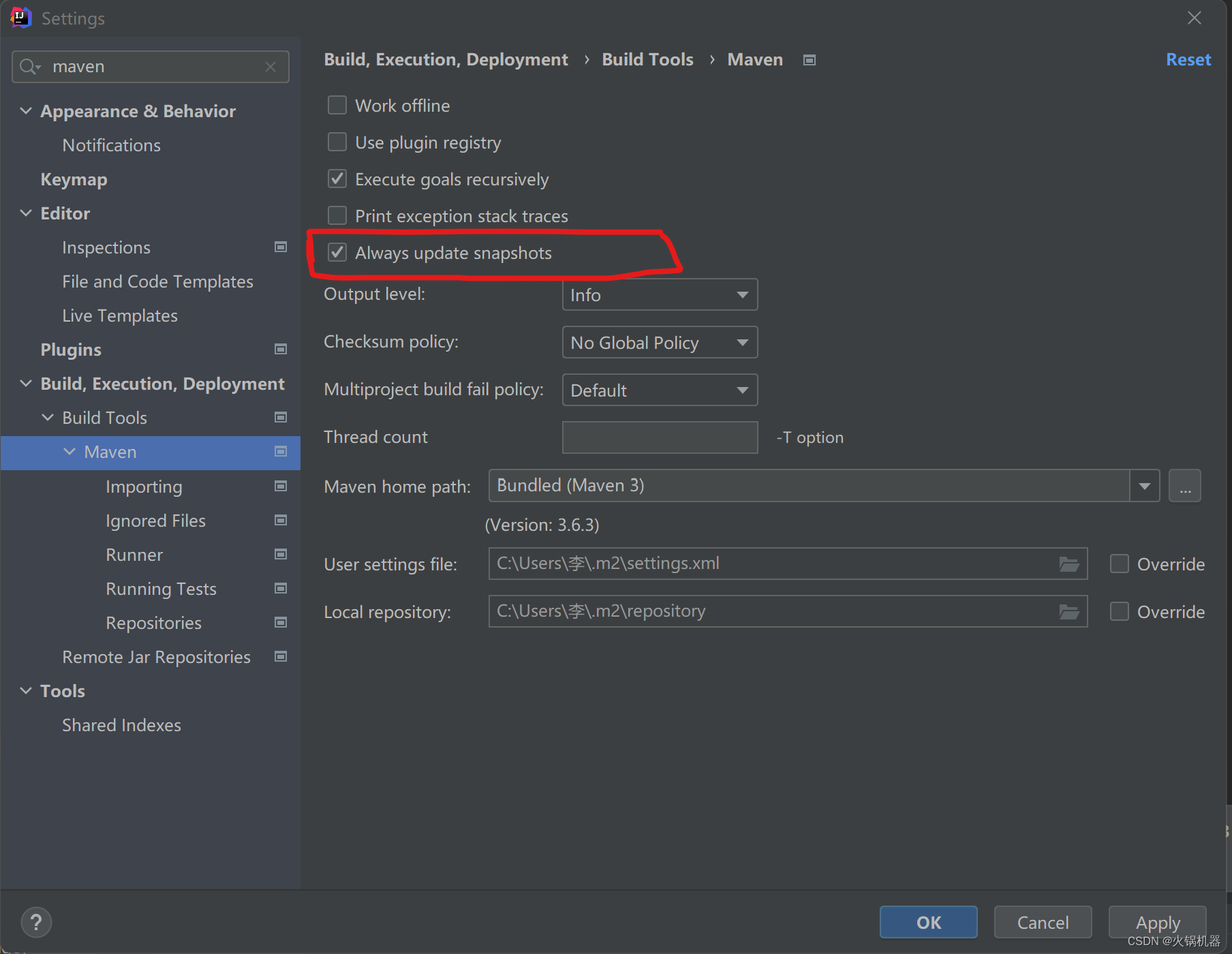Open Remote Jar Repositories page
1232x954 pixels.
156,657
